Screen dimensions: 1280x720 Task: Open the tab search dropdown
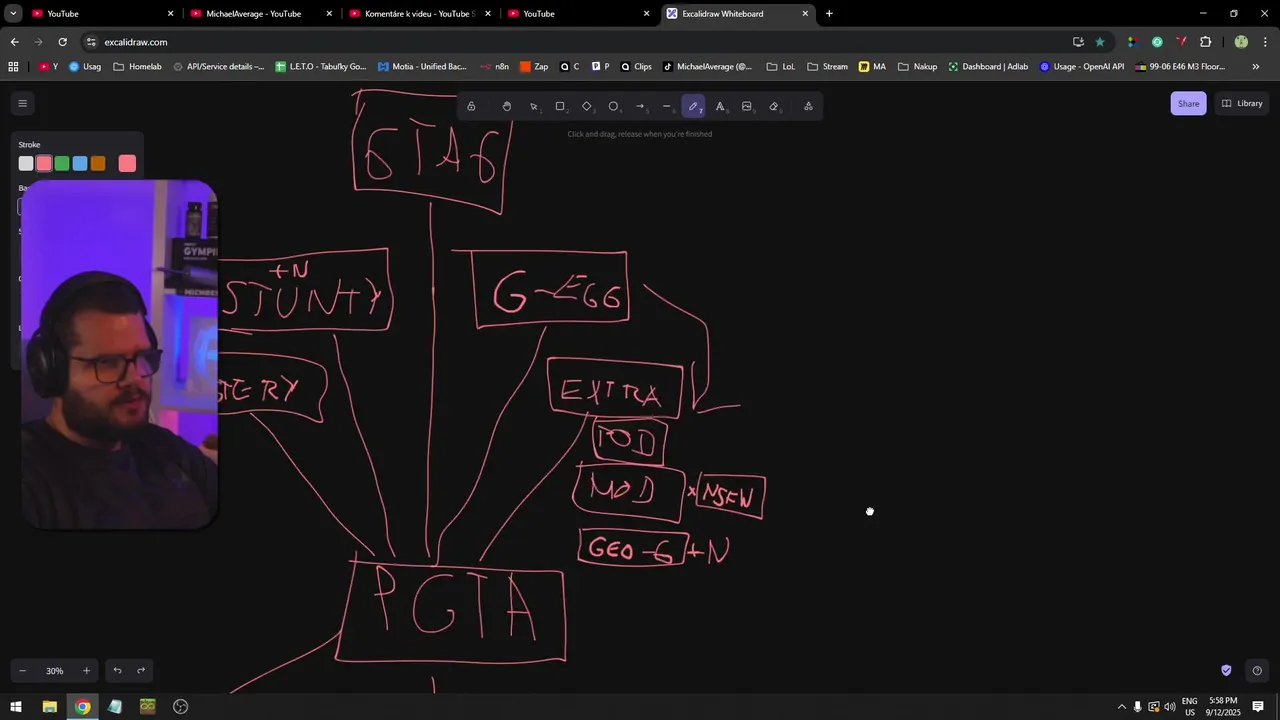(x=13, y=14)
